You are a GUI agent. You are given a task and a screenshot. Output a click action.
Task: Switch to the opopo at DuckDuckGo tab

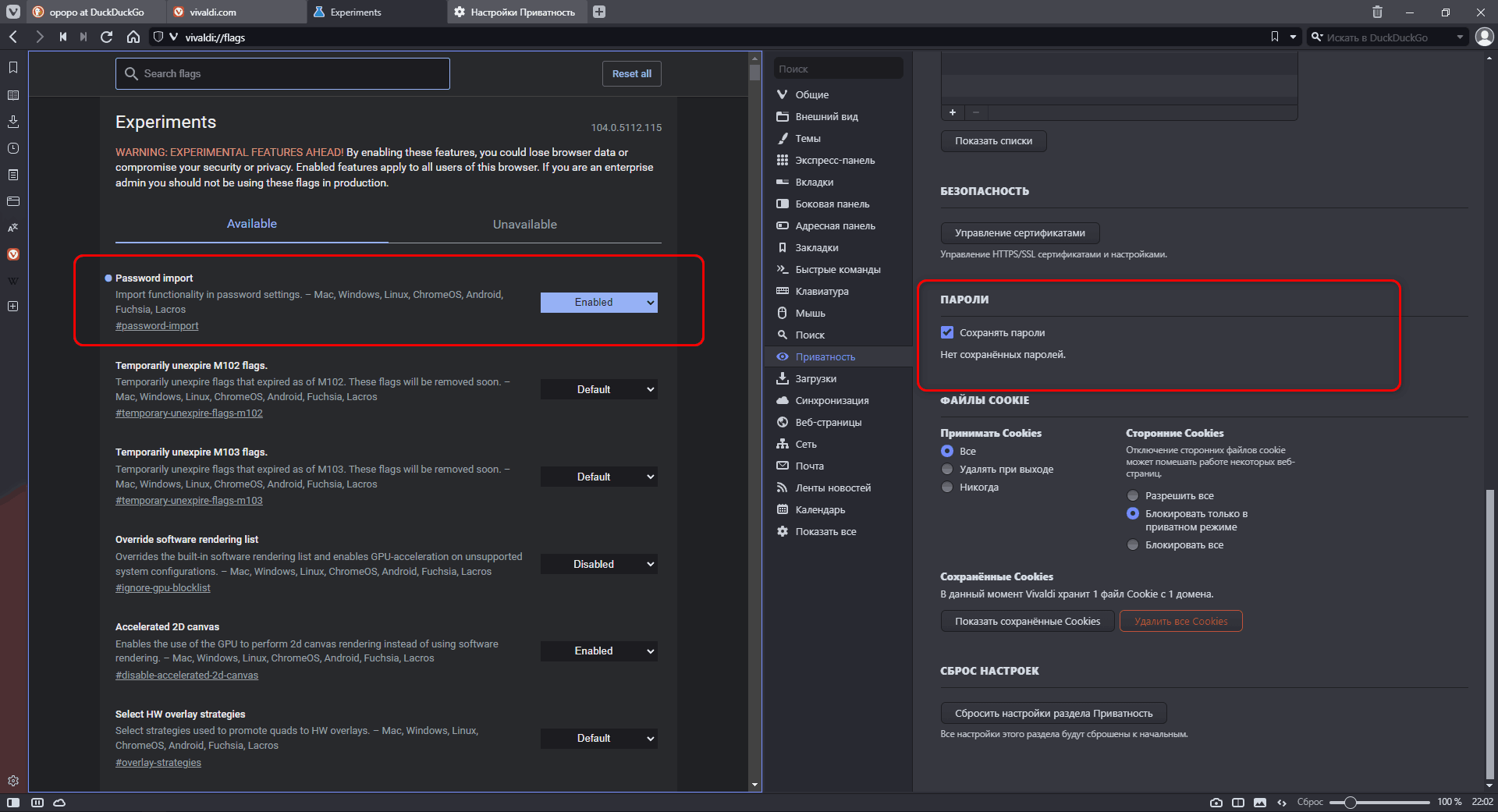pos(96,12)
